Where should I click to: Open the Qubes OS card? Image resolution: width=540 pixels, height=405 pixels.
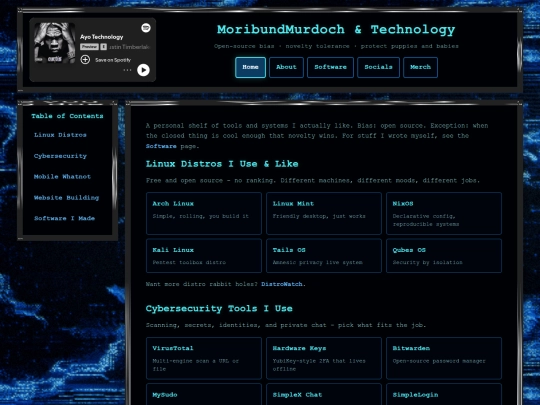(444, 256)
